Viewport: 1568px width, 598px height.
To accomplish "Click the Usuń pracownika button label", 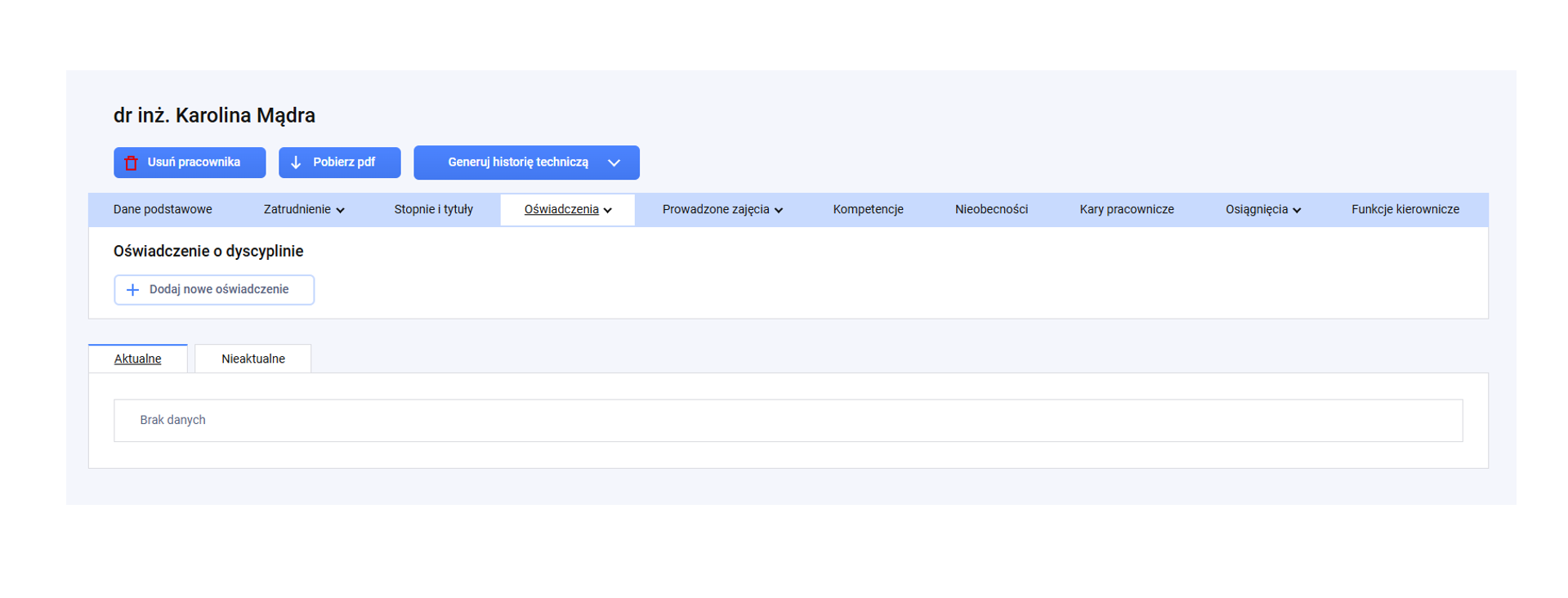I will [194, 162].
